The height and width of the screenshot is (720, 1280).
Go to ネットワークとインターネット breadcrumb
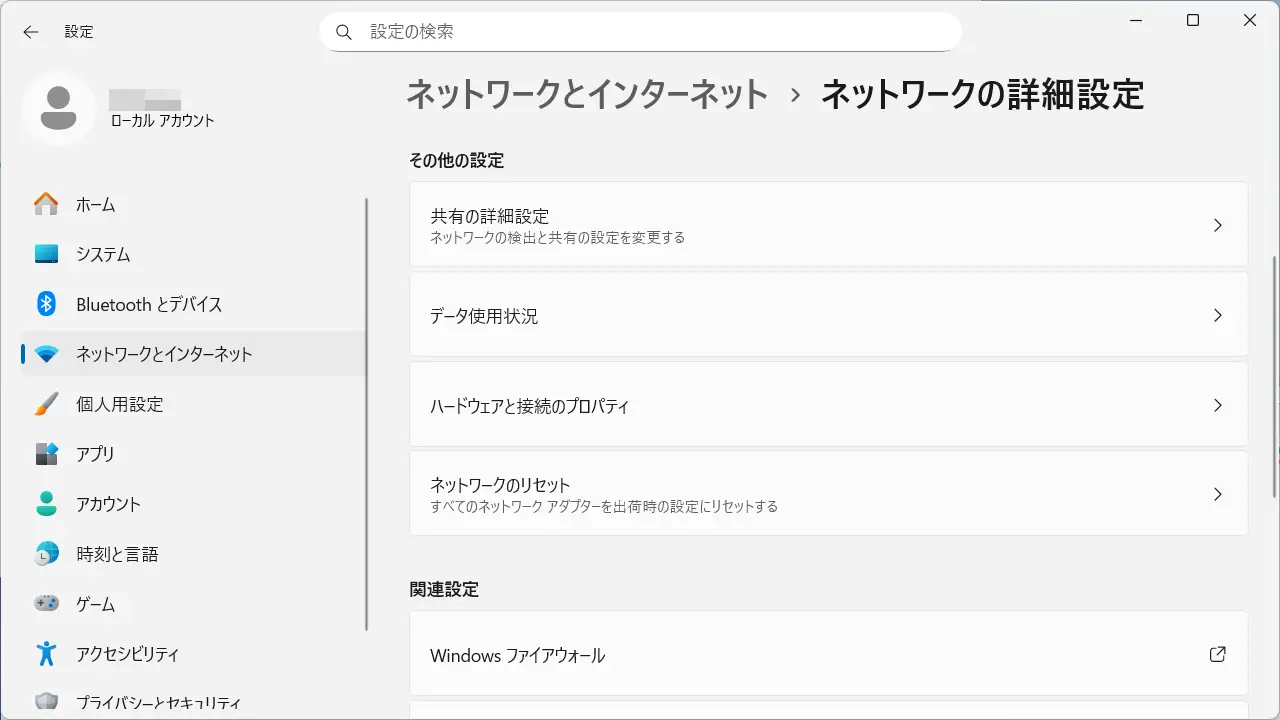587,95
